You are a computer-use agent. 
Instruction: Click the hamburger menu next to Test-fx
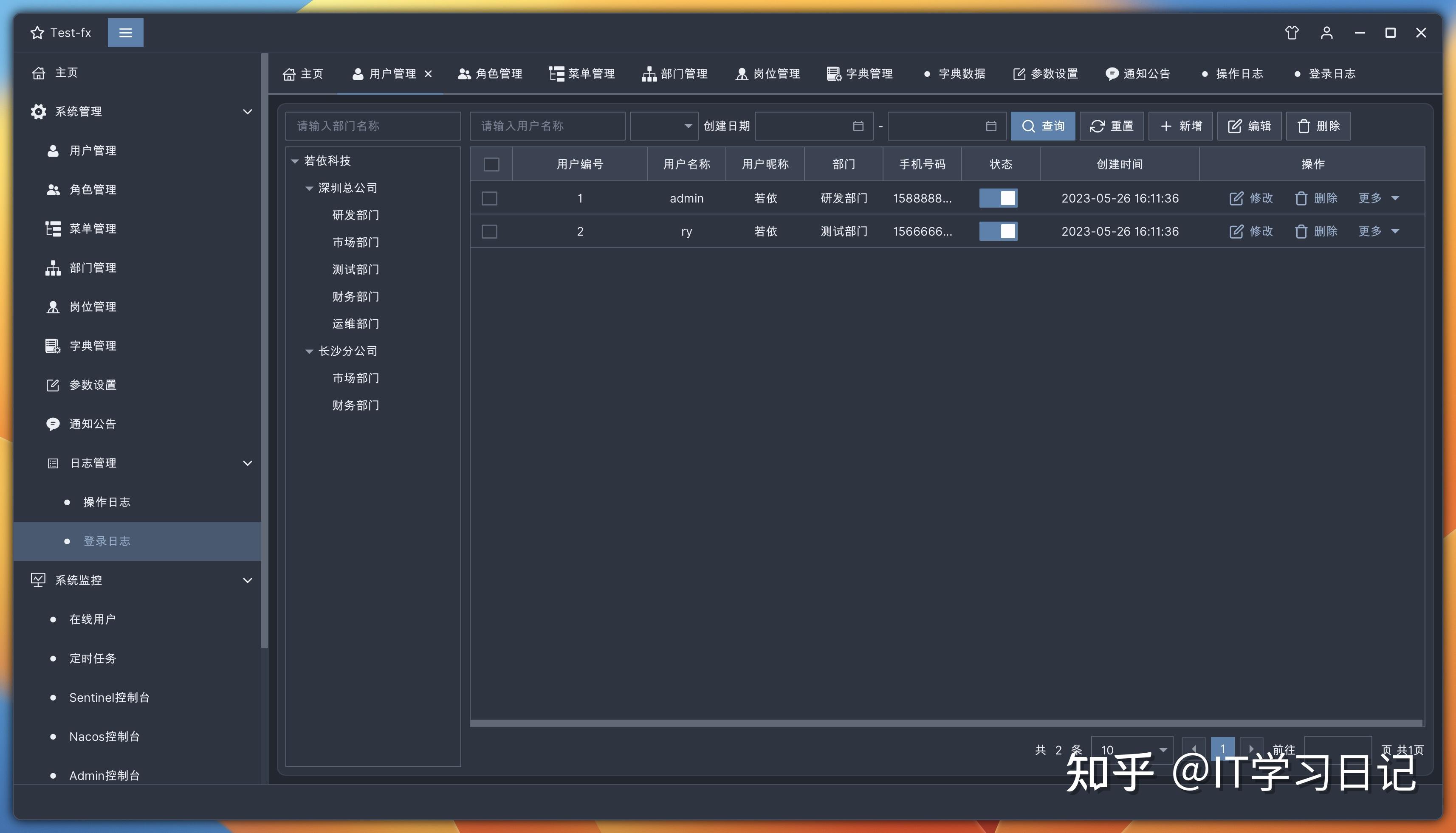tap(125, 33)
